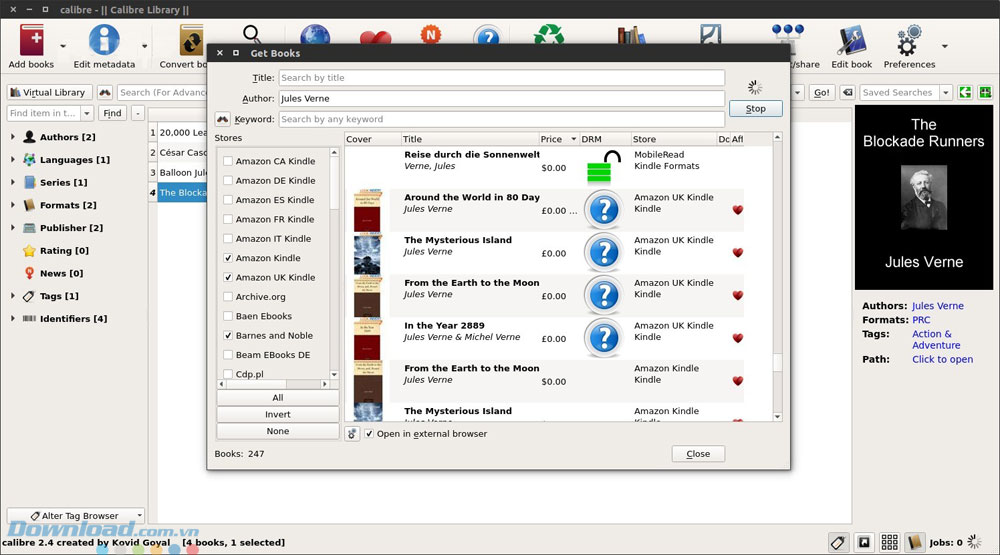Click the Close button in Get Books
The width and height of the screenshot is (1000, 555).
pyautogui.click(x=698, y=454)
